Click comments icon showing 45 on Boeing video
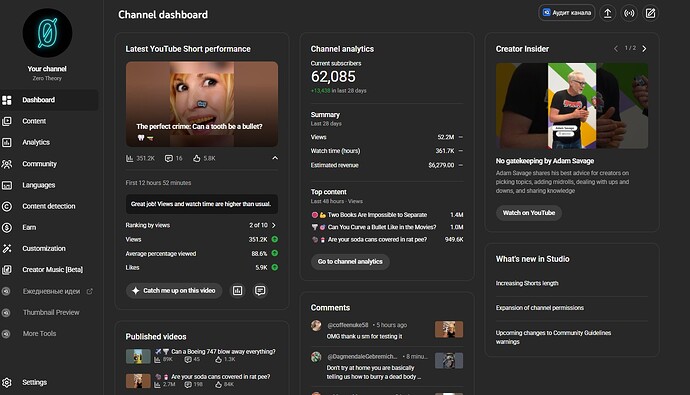This screenshot has height=395, width=690. coord(188,360)
